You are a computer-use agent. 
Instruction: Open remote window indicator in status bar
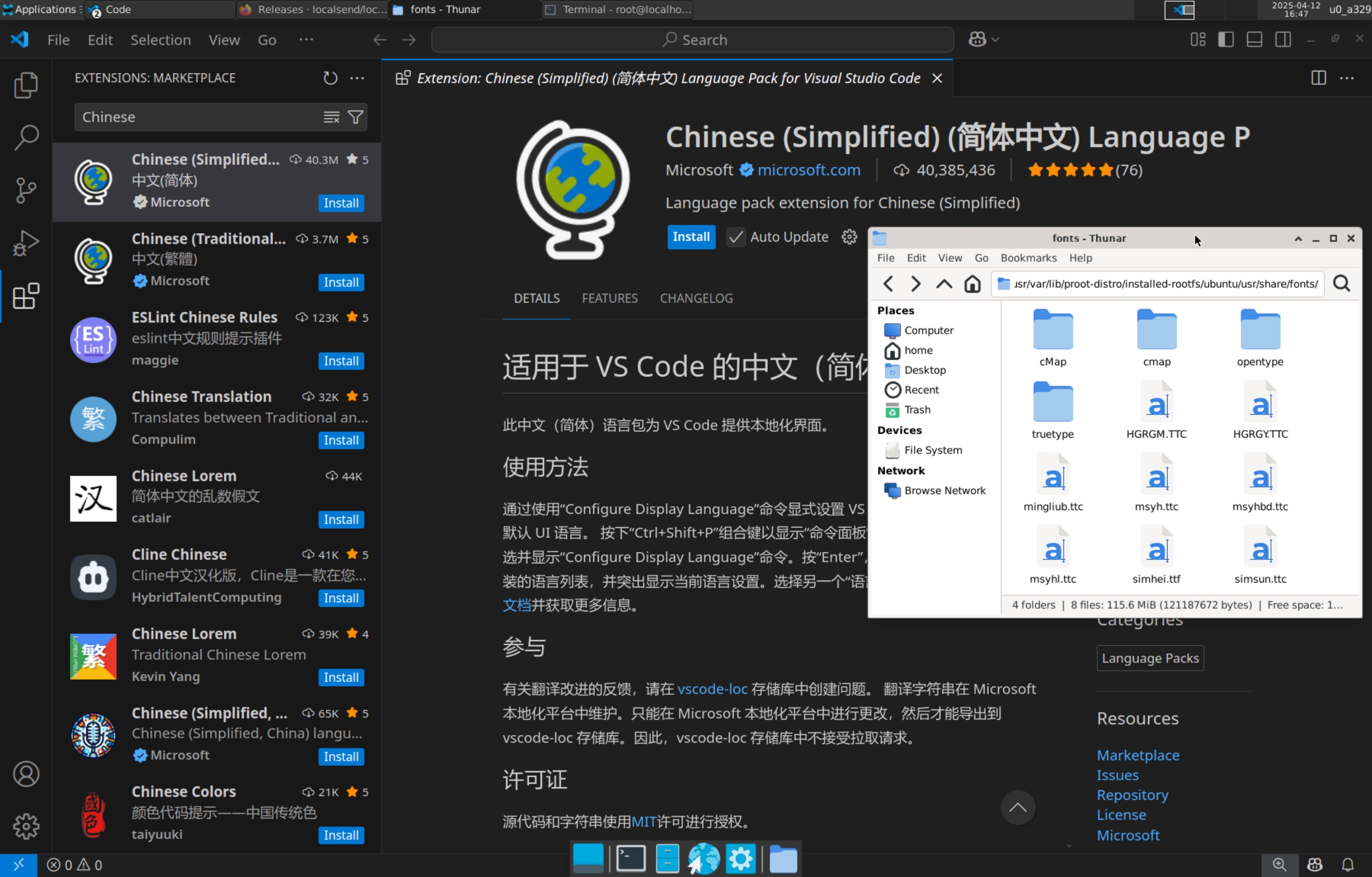tap(19, 865)
